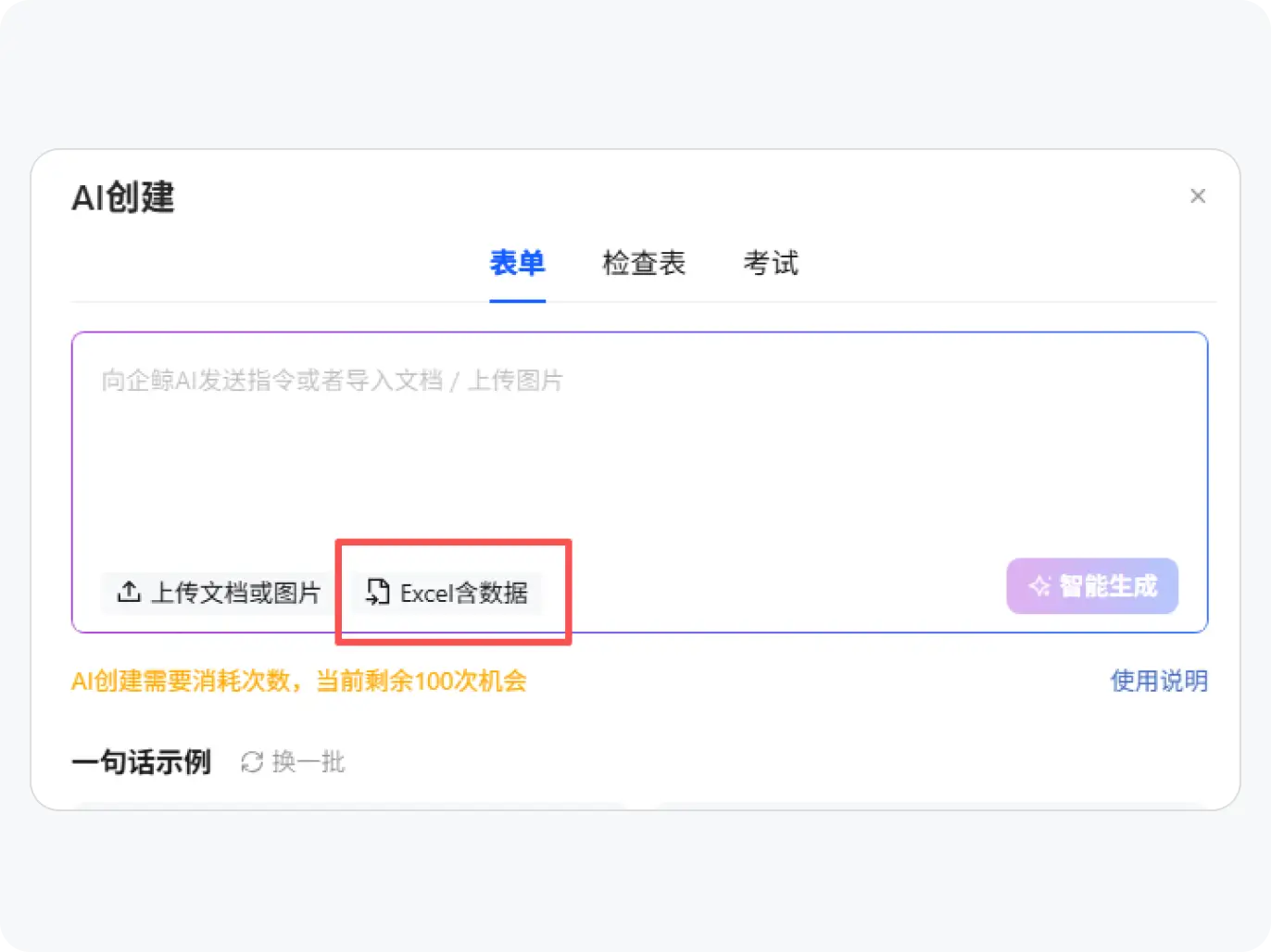Click the 智能生成 button

(1092, 586)
